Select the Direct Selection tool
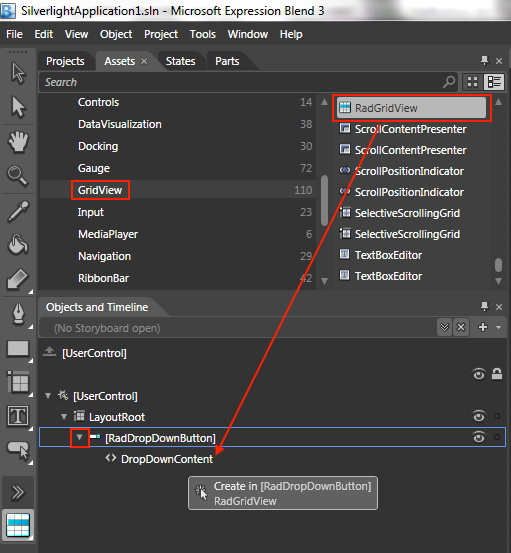This screenshot has width=511, height=553. coord(18,107)
